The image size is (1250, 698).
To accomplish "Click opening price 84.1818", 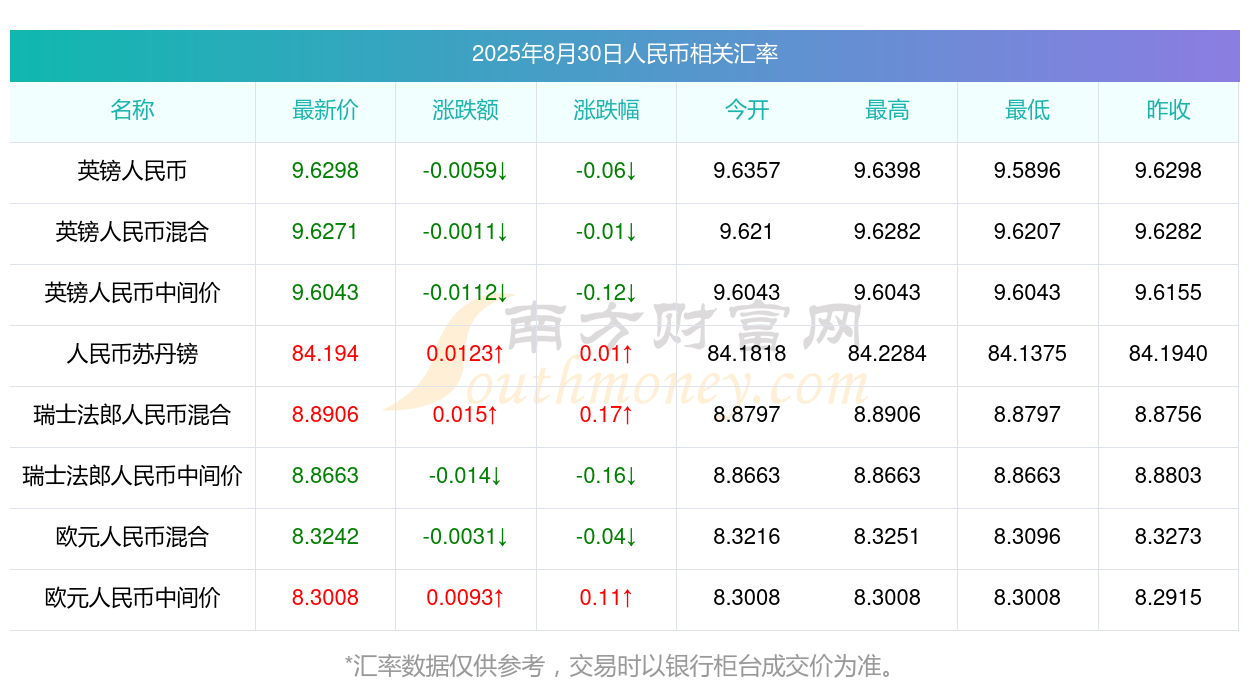I will (x=746, y=354).
